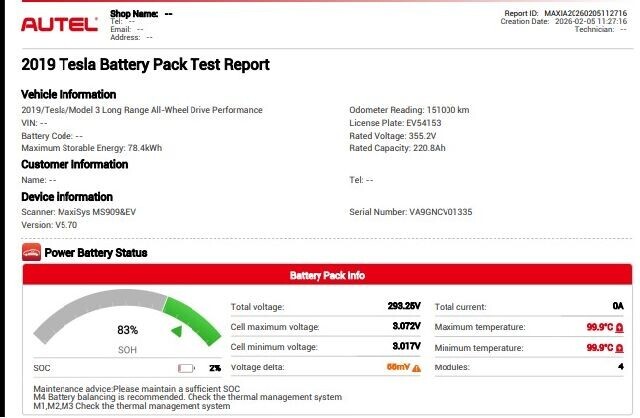The height and width of the screenshot is (418, 640).
Task: Click the SOH gauge green pointer
Action: point(177,331)
